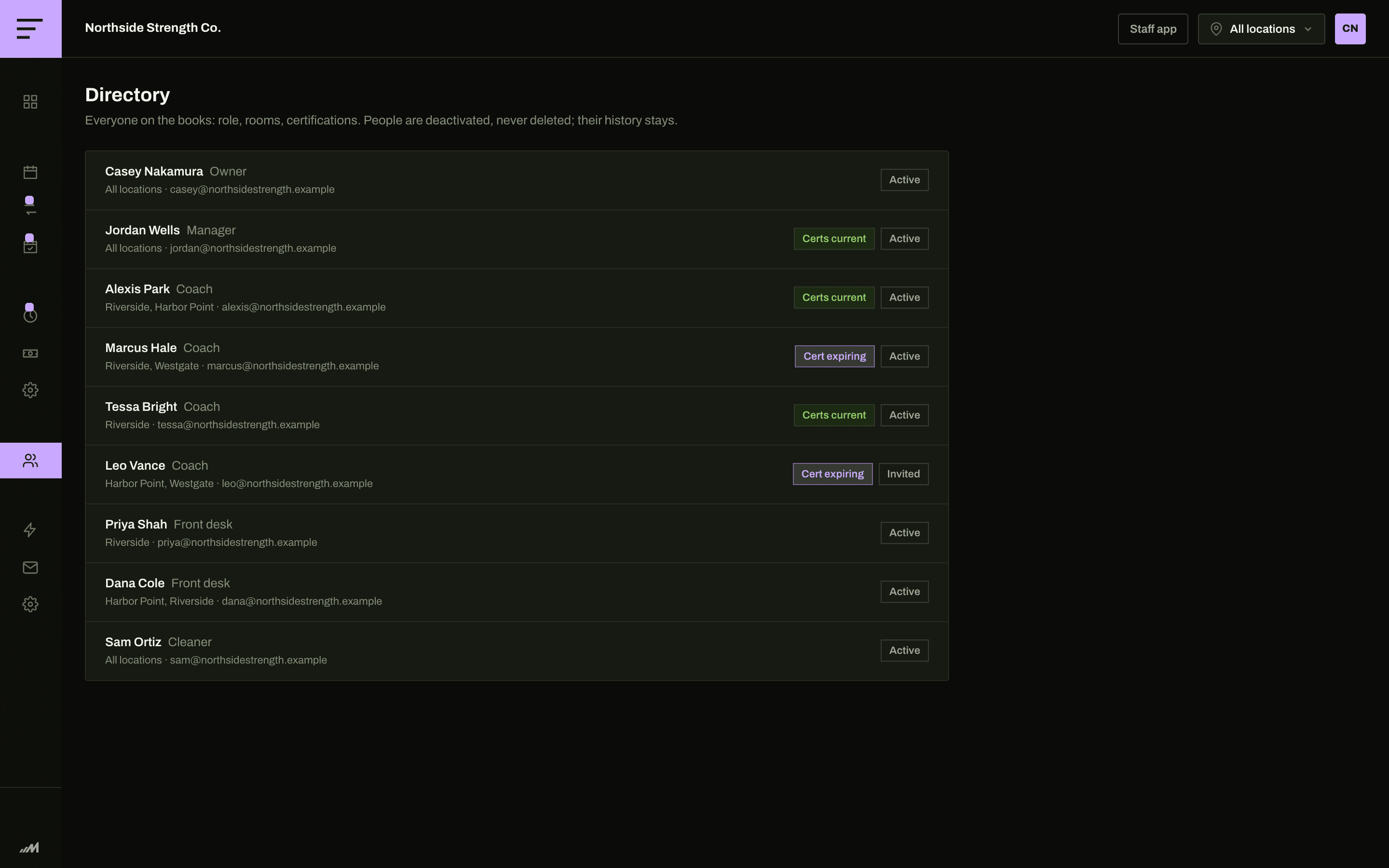Click Leo Vance's Cert expiring badge
This screenshot has width=1389, height=868.
833,474
